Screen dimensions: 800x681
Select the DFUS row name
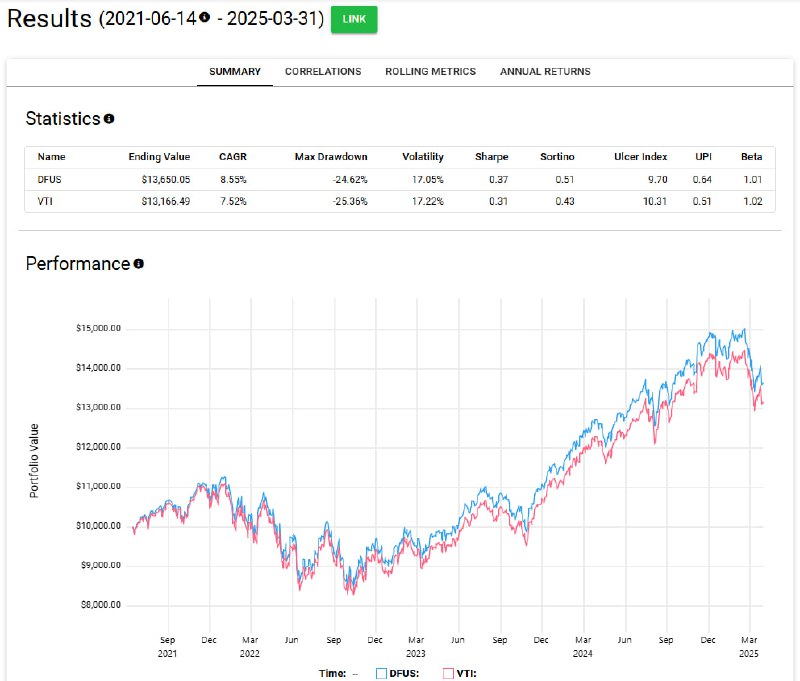pyautogui.click(x=49, y=180)
